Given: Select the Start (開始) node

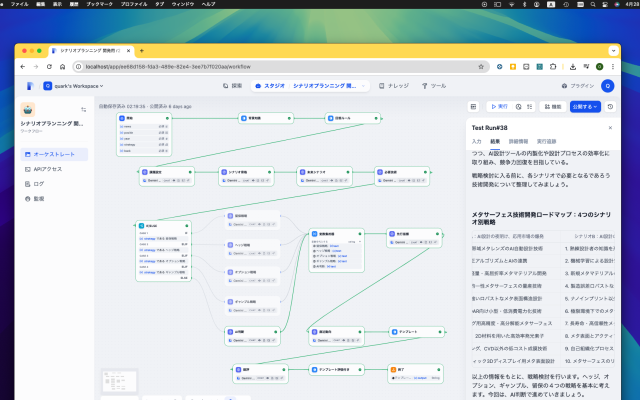Looking at the screenshot, I should point(144,134).
